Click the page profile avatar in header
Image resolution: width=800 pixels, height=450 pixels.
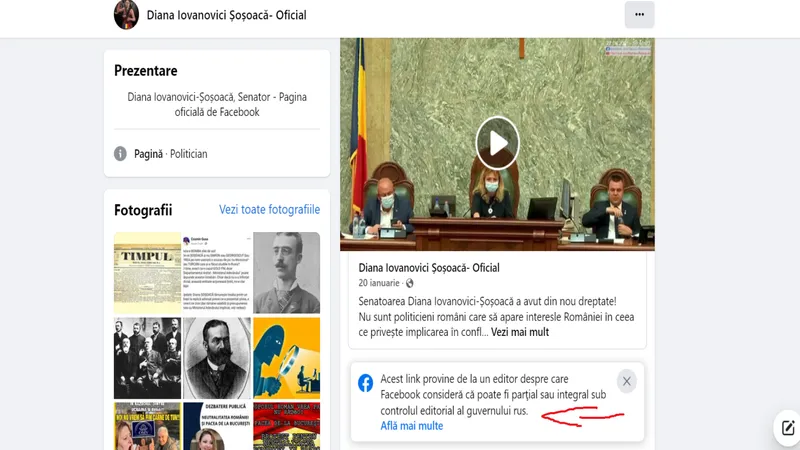[126, 14]
